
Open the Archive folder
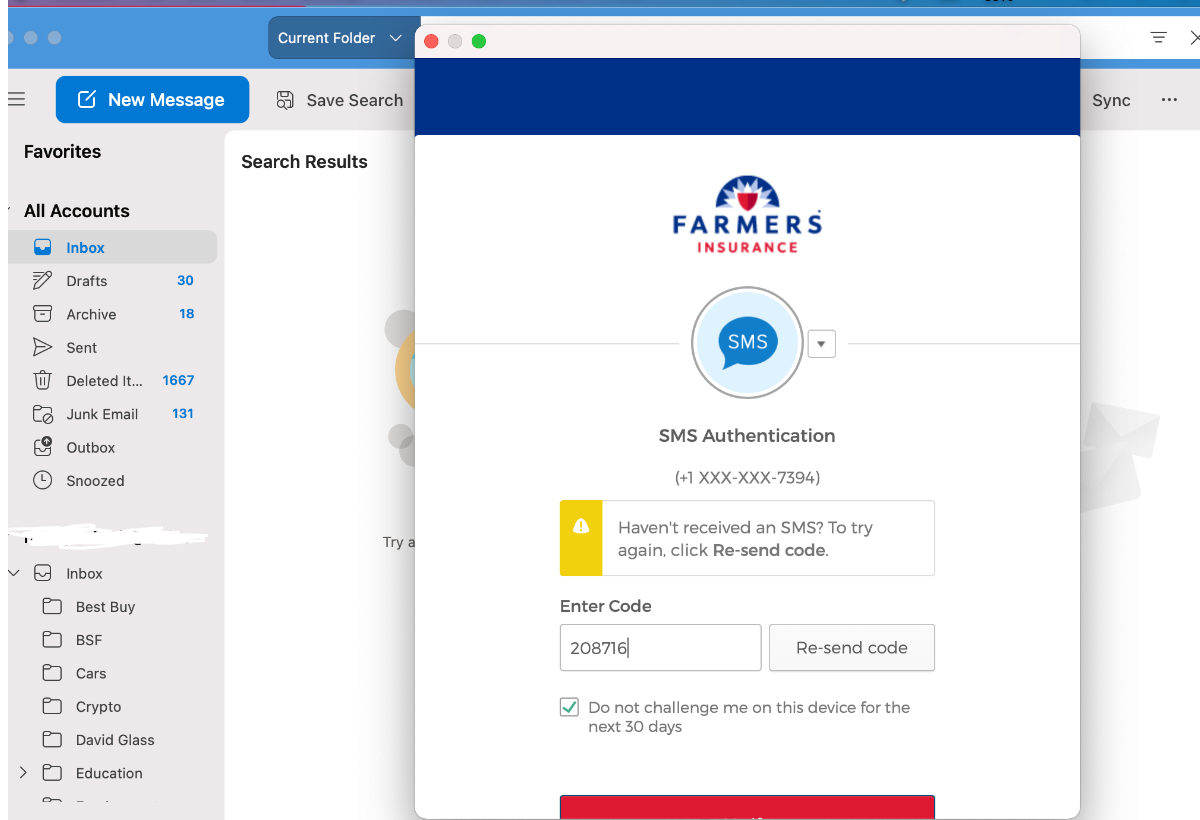click(112, 314)
